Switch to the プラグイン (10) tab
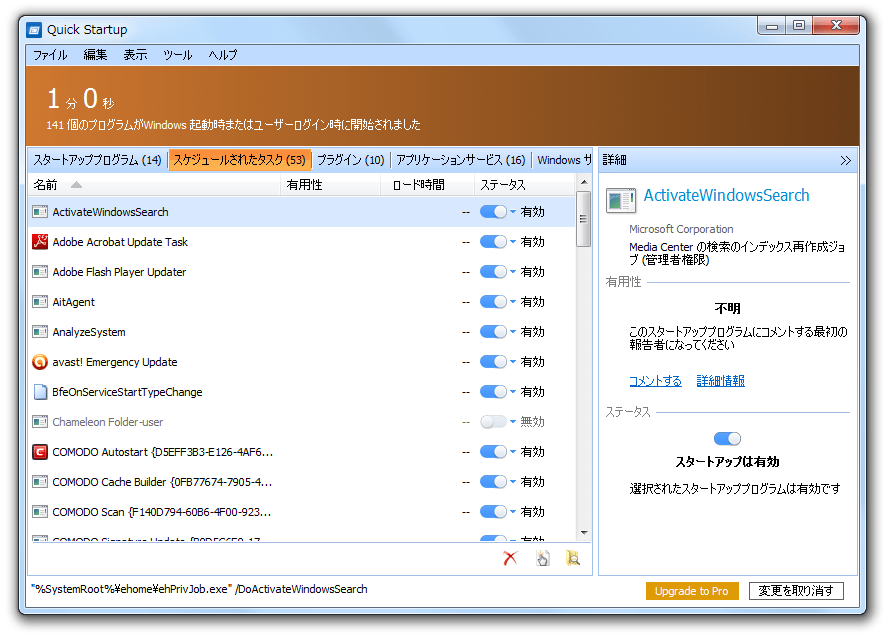The image size is (887, 637). coord(350,160)
